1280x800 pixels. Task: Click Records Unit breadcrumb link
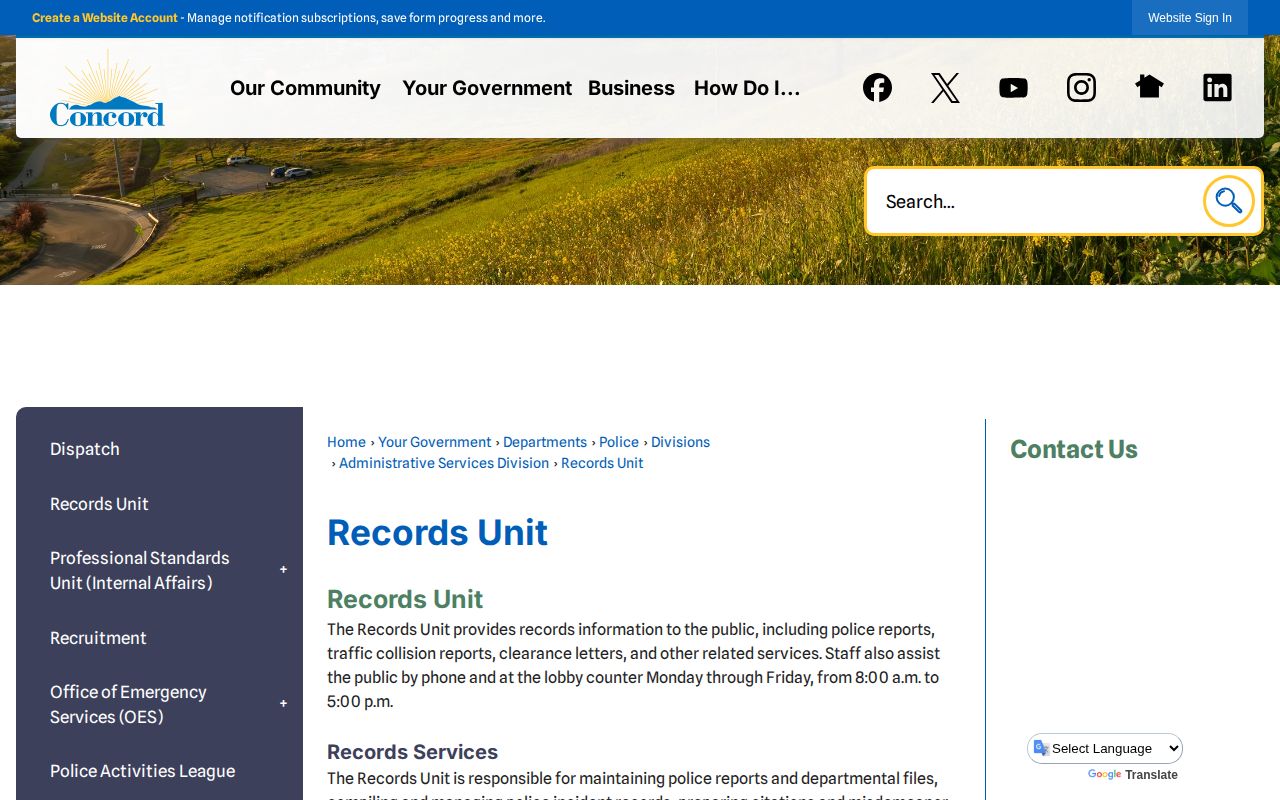coord(602,463)
